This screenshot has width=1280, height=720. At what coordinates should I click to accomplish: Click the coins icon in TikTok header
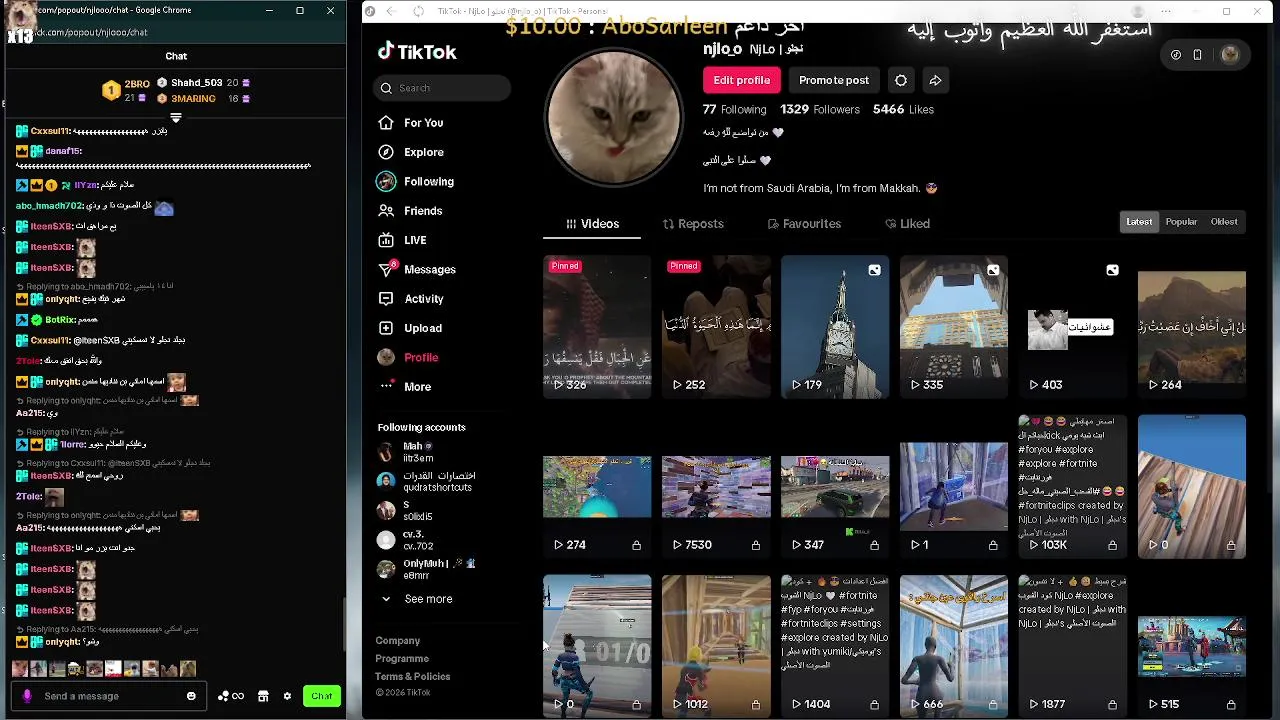pyautogui.click(x=1176, y=55)
